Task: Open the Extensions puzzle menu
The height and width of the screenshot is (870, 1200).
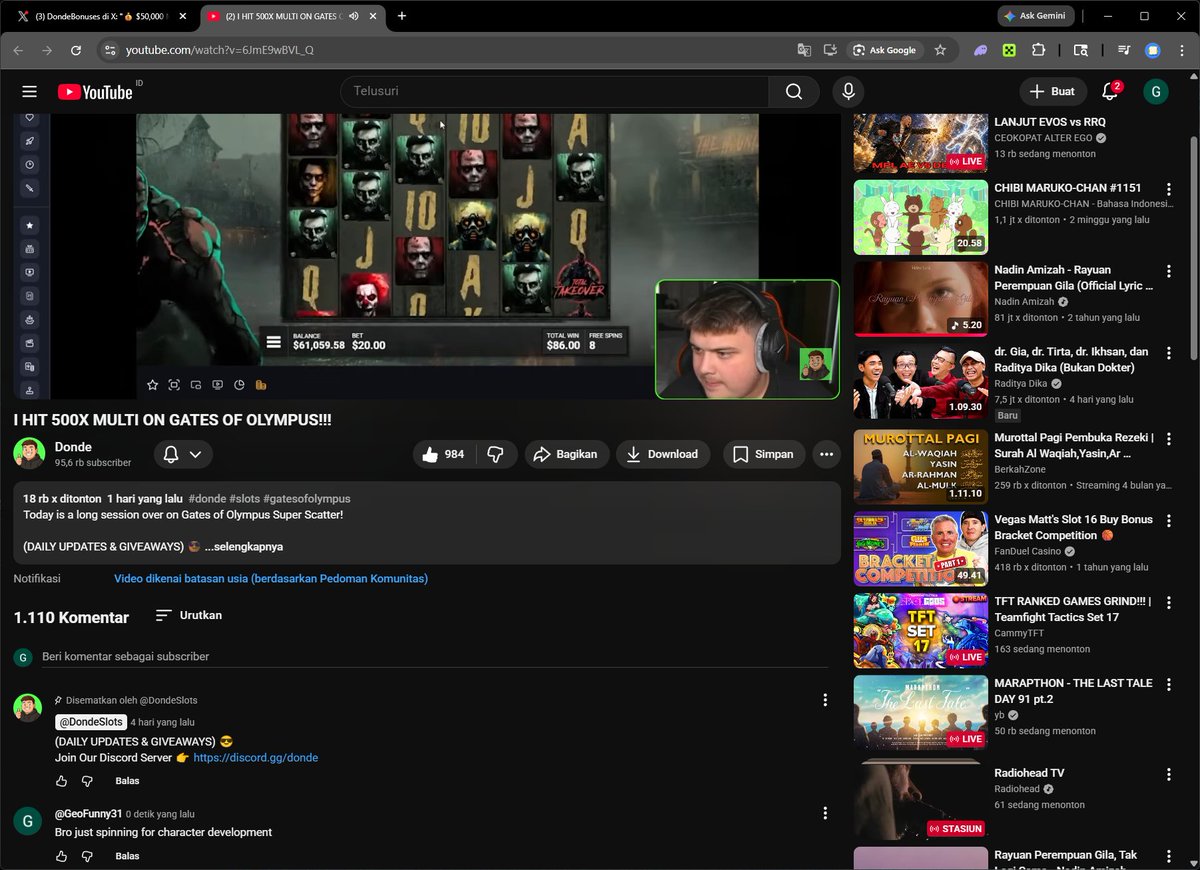Action: [x=1038, y=50]
